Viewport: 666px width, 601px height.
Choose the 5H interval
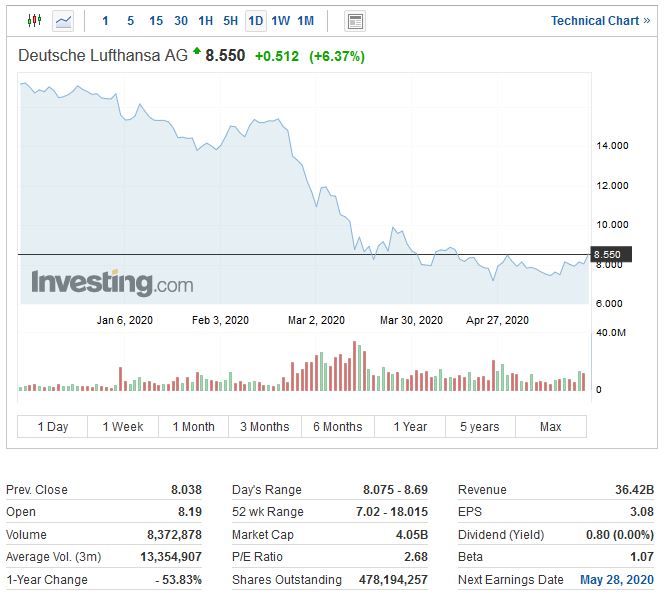(231, 21)
